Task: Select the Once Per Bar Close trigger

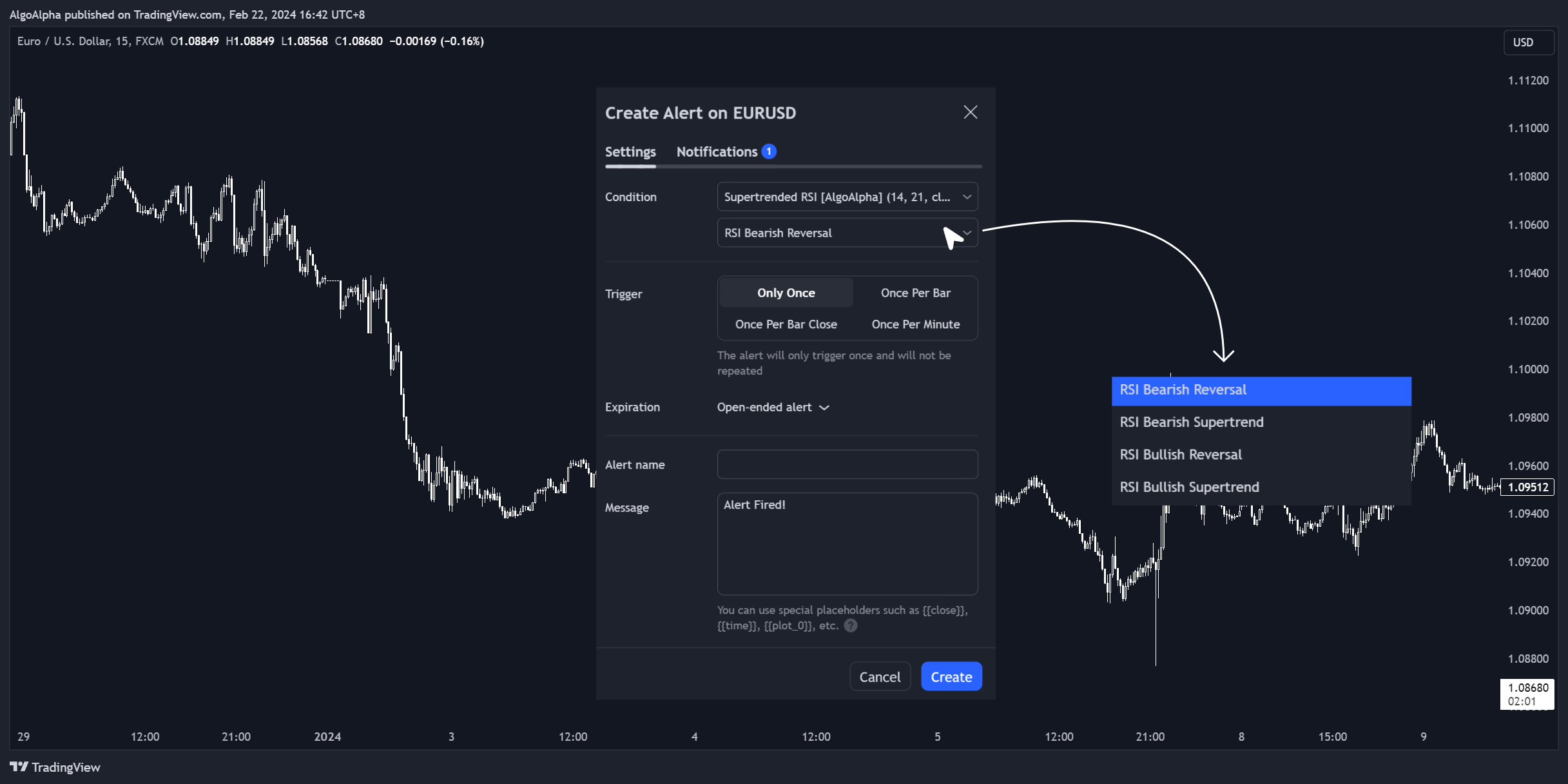Action: click(786, 324)
